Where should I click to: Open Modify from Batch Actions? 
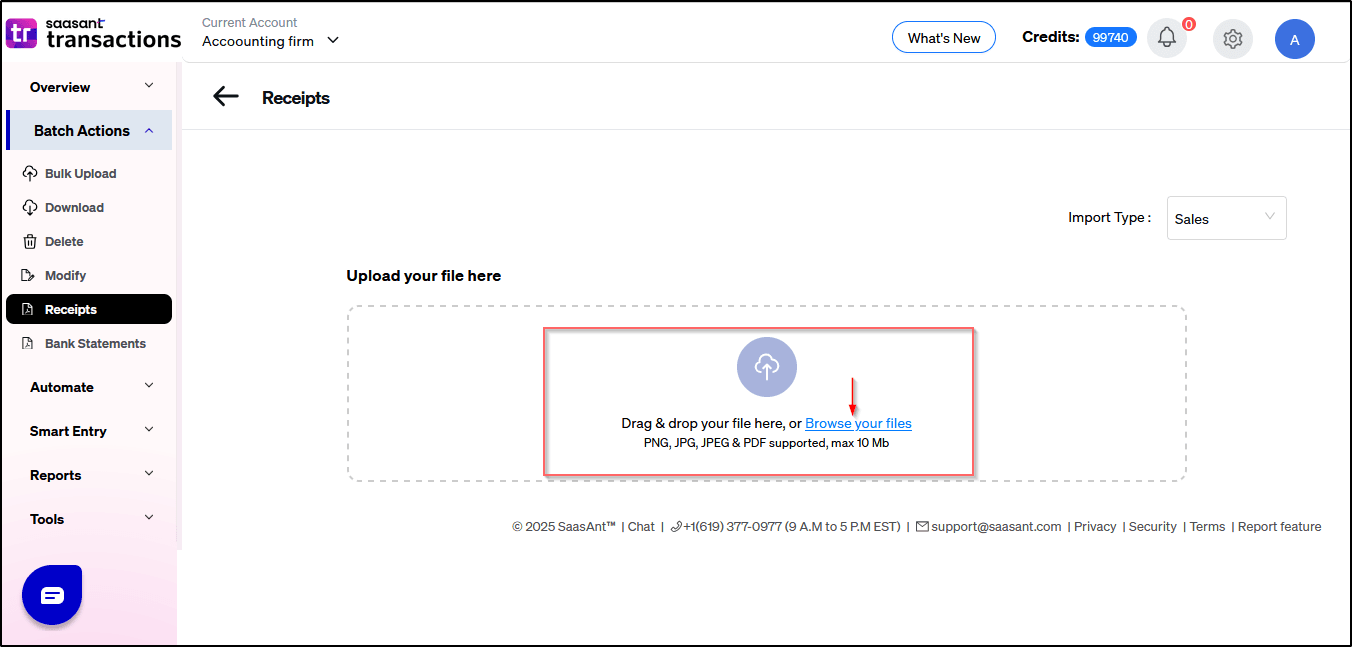click(x=65, y=276)
